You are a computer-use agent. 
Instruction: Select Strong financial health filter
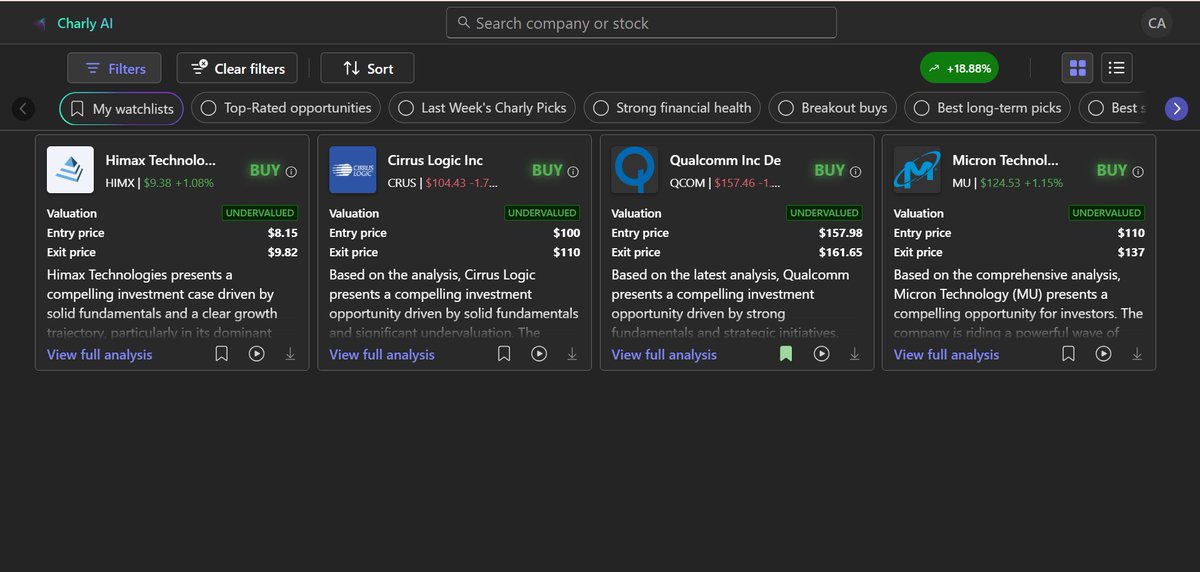pyautogui.click(x=672, y=108)
